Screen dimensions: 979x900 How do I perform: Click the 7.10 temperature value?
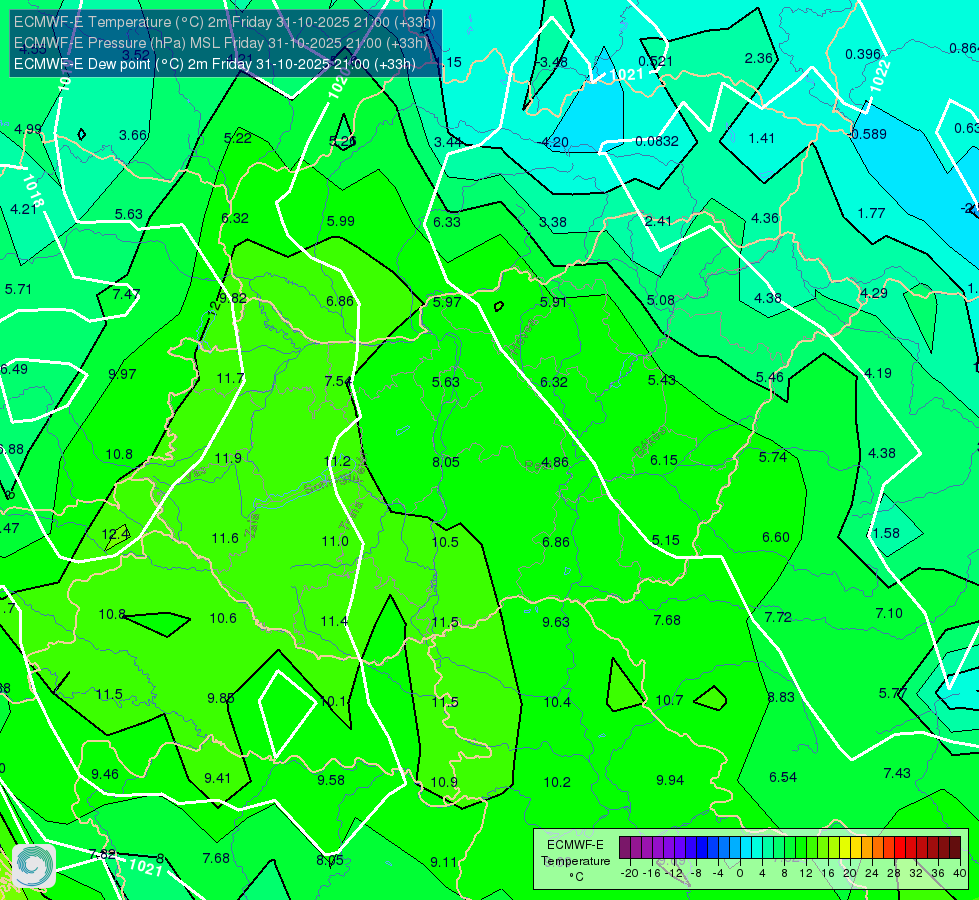889,613
